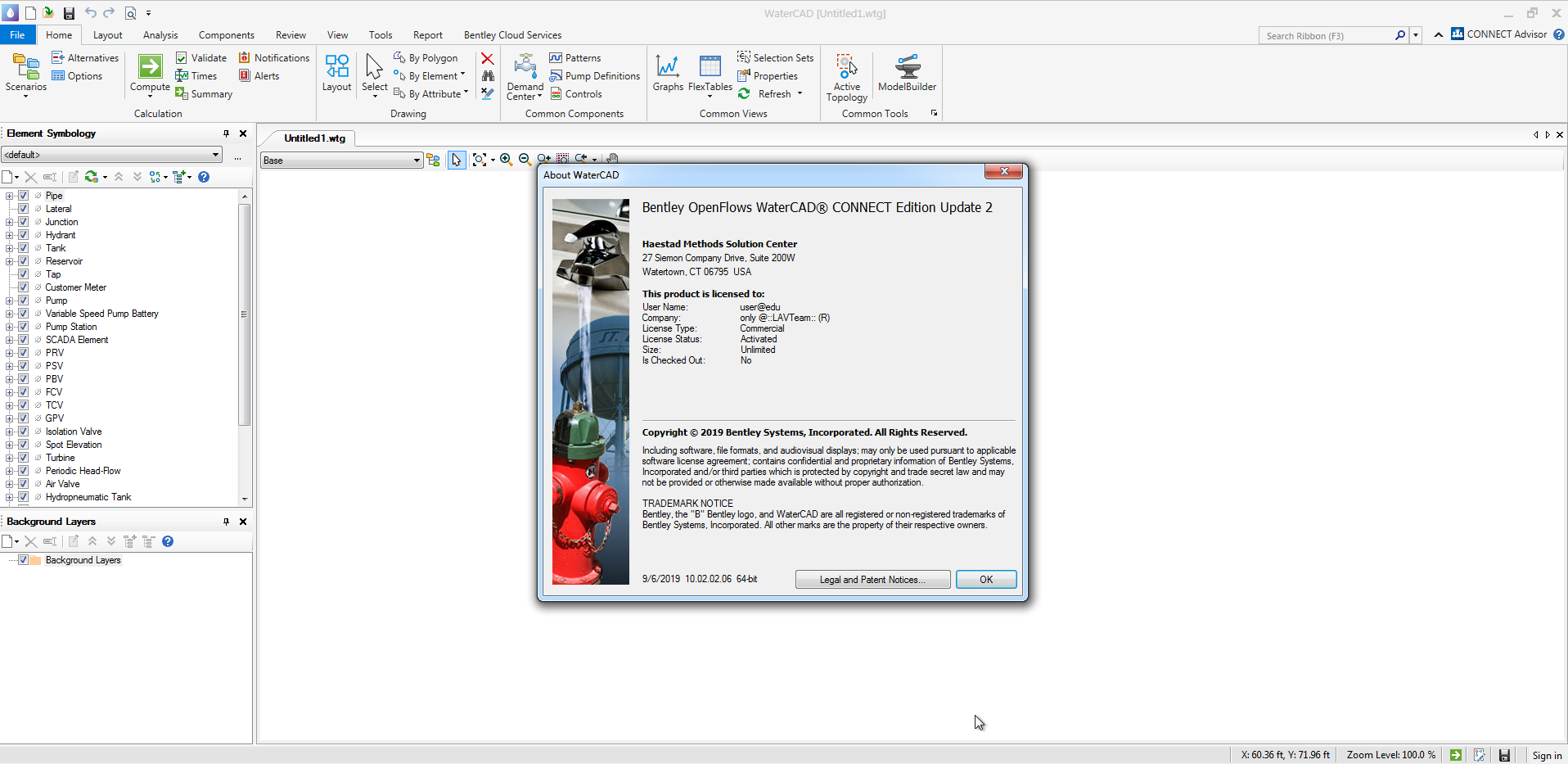
Task: Toggle the Background Layers folder checkbox
Action: tap(23, 560)
